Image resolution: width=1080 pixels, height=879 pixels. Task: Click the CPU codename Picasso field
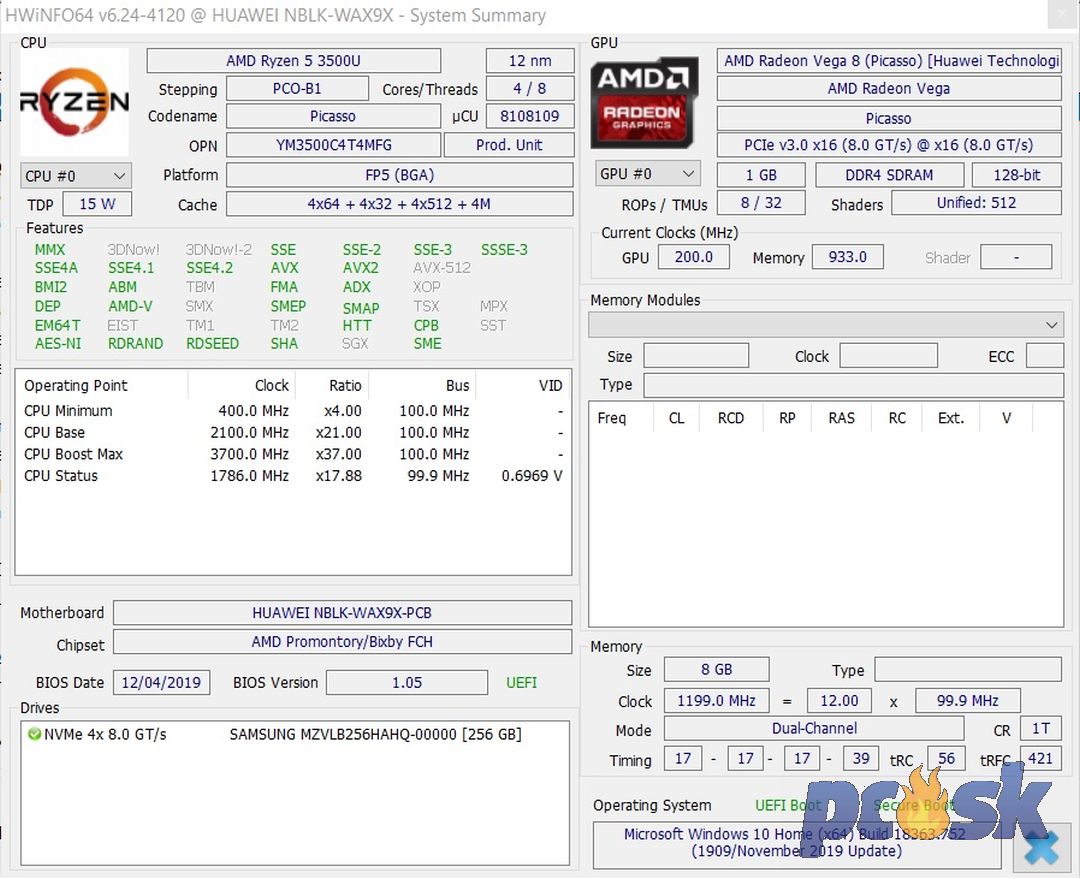click(x=333, y=116)
